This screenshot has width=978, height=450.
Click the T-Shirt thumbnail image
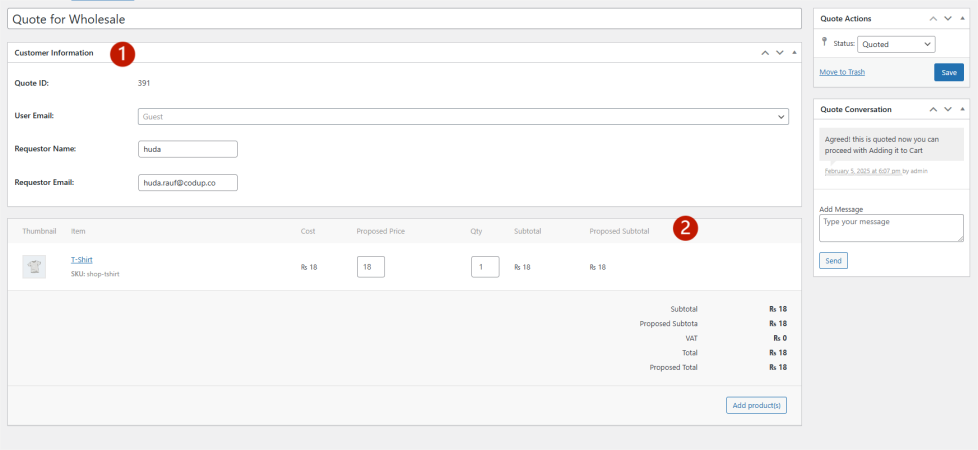(x=34, y=267)
